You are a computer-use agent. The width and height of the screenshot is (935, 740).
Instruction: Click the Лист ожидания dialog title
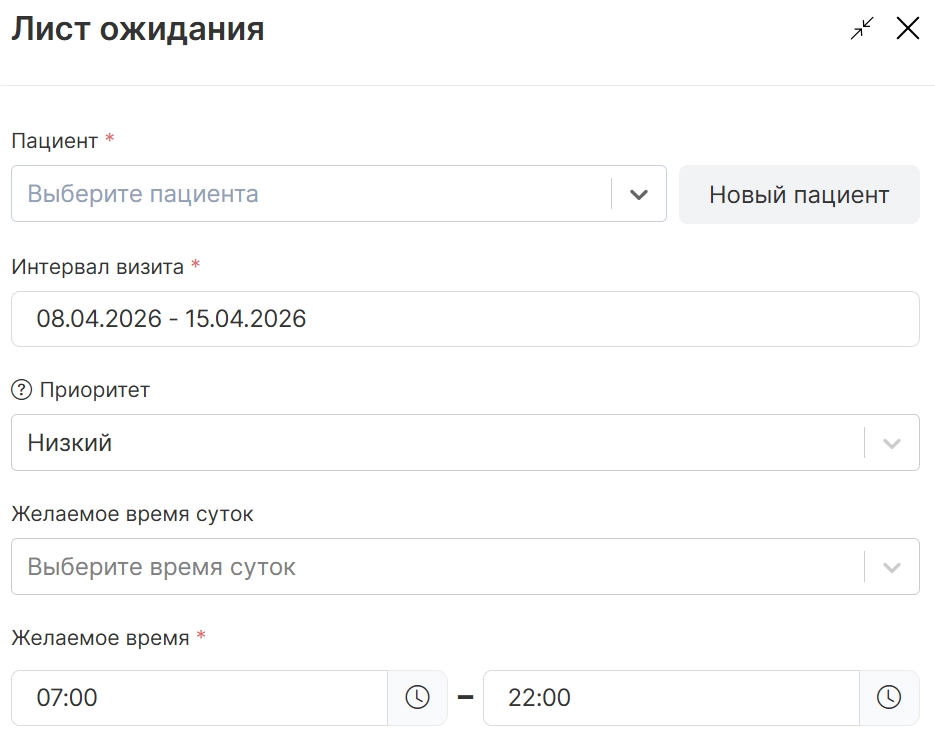138,29
